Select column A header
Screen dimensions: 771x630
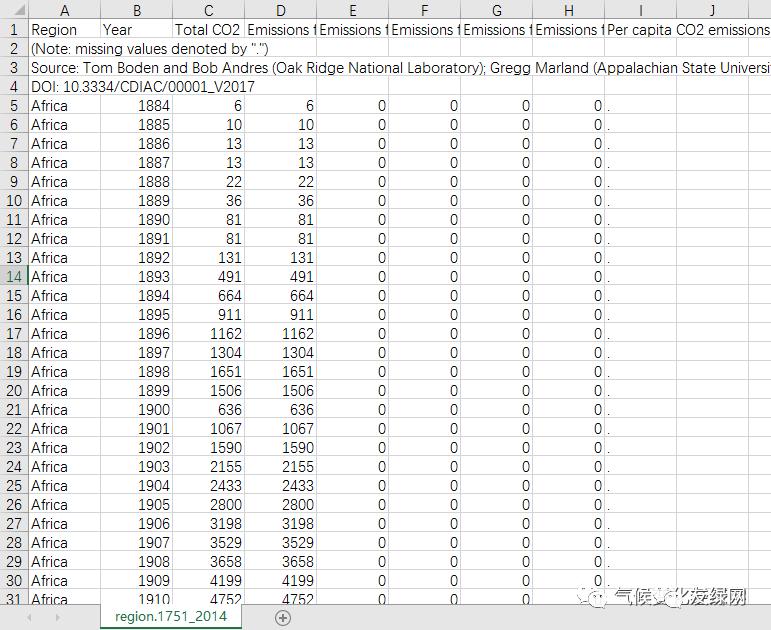click(64, 9)
